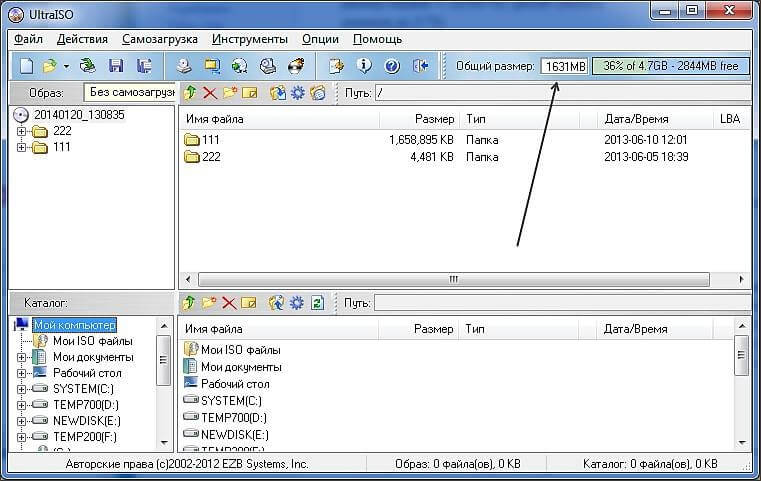Open the Самозагрузка menu
Viewport: 761px width, 481px height.
pyautogui.click(x=160, y=39)
